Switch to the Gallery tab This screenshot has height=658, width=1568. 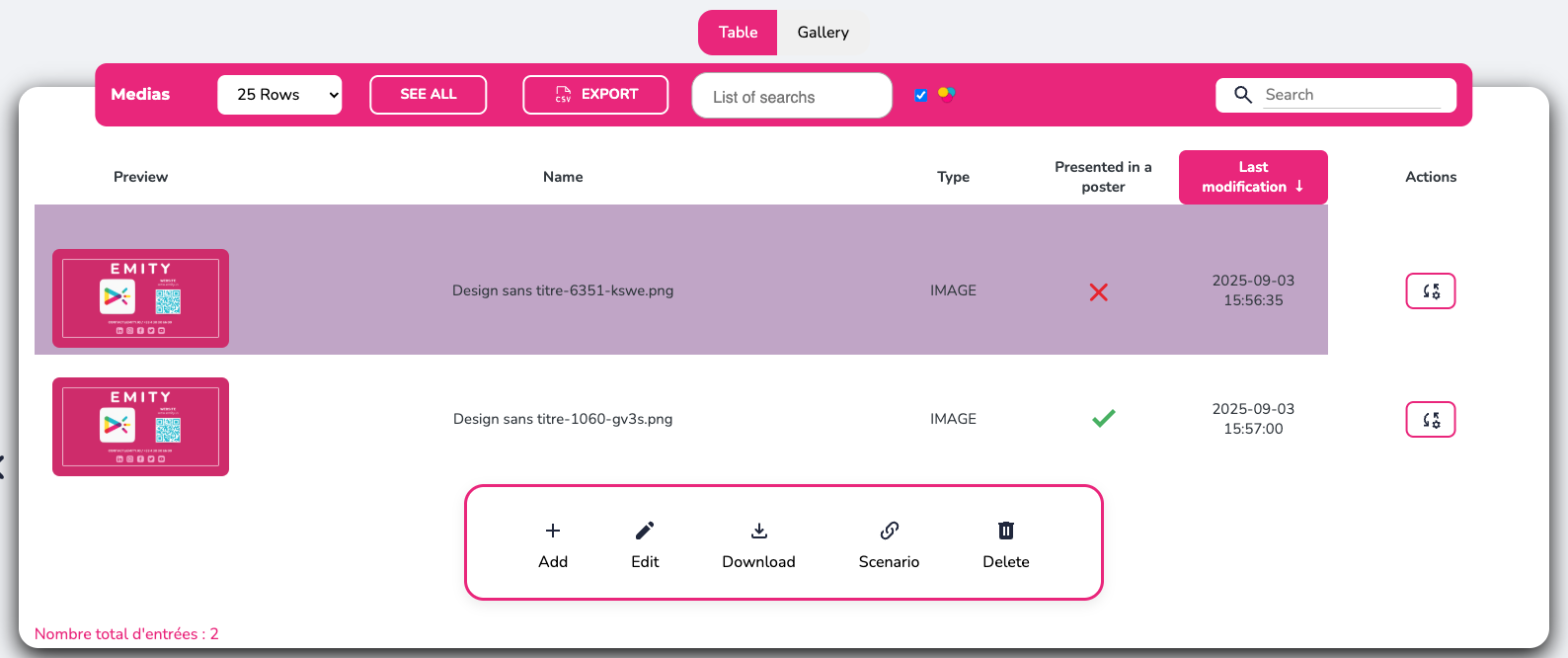(823, 33)
